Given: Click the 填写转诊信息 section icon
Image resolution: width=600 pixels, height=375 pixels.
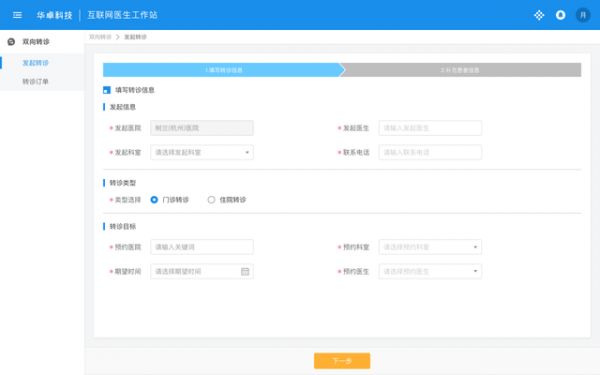Looking at the screenshot, I should (x=107, y=90).
